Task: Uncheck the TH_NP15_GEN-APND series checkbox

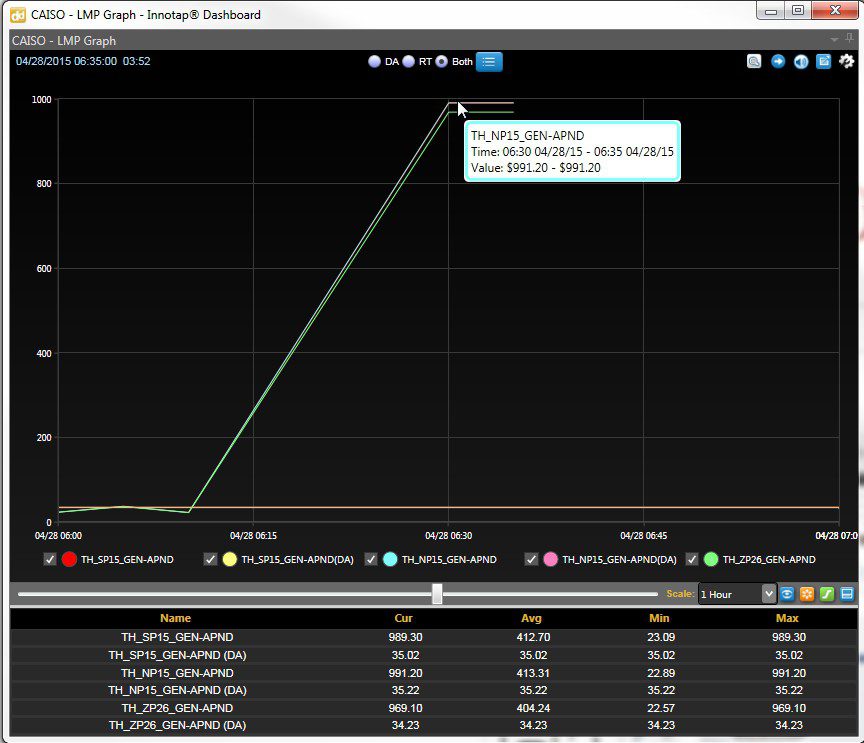Action: [371, 559]
